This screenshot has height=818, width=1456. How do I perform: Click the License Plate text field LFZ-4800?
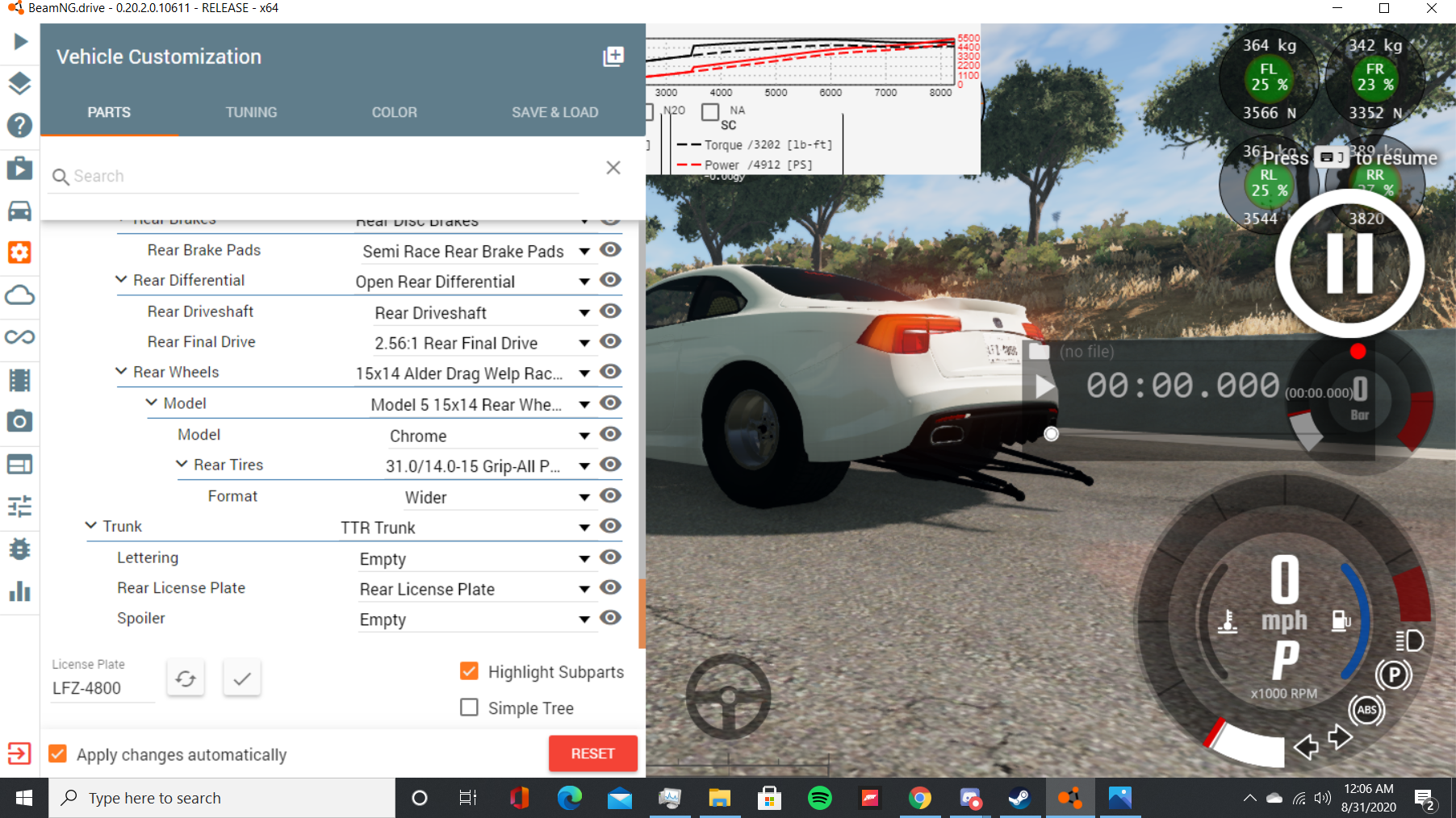[x=103, y=688]
